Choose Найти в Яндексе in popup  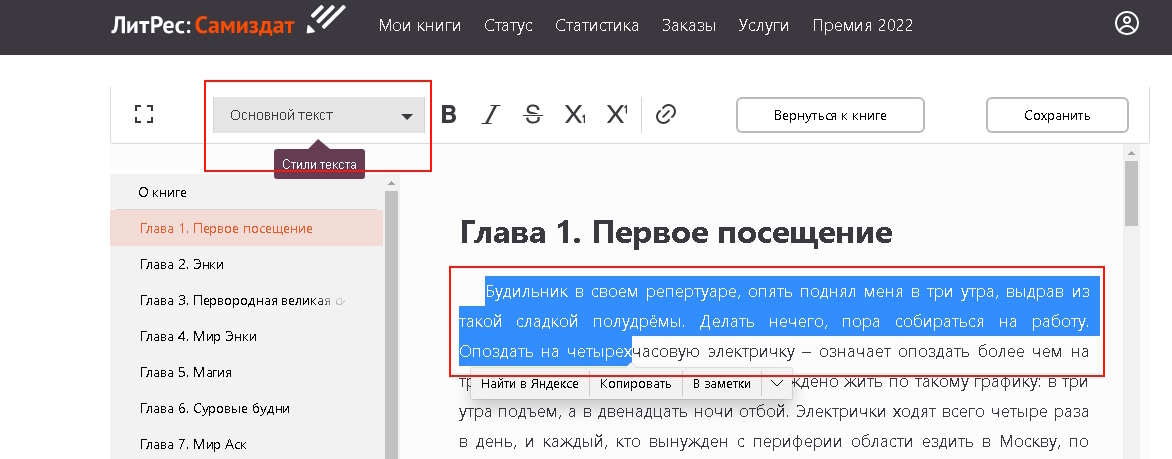pyautogui.click(x=529, y=383)
